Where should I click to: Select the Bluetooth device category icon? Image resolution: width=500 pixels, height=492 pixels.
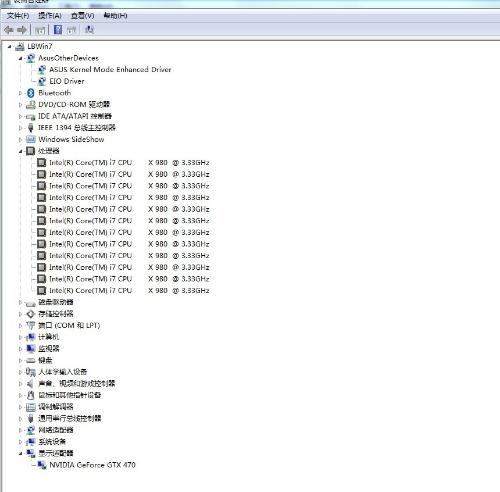click(x=31, y=93)
